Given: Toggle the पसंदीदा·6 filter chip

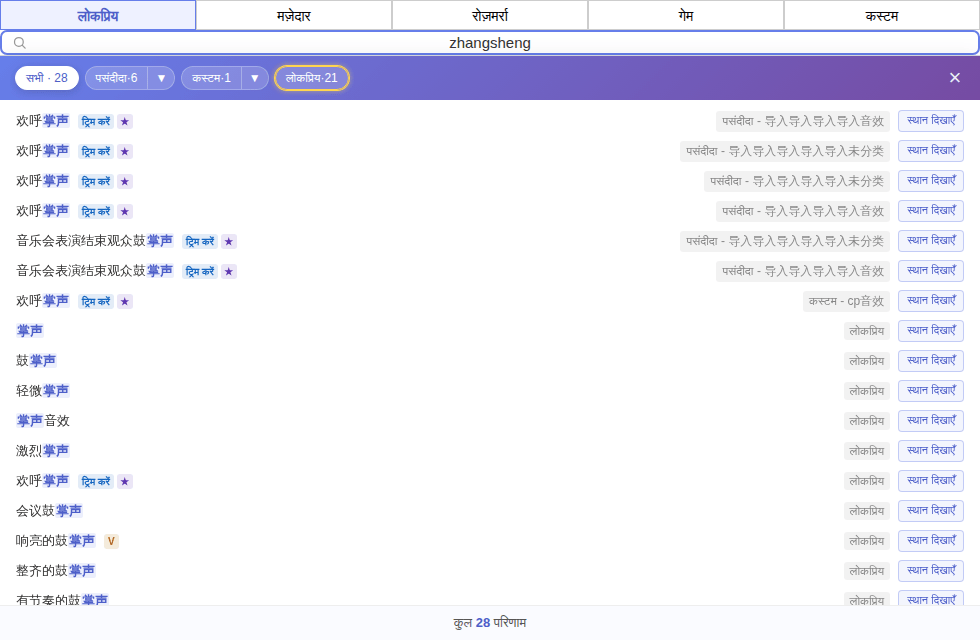Looking at the screenshot, I should [116, 78].
